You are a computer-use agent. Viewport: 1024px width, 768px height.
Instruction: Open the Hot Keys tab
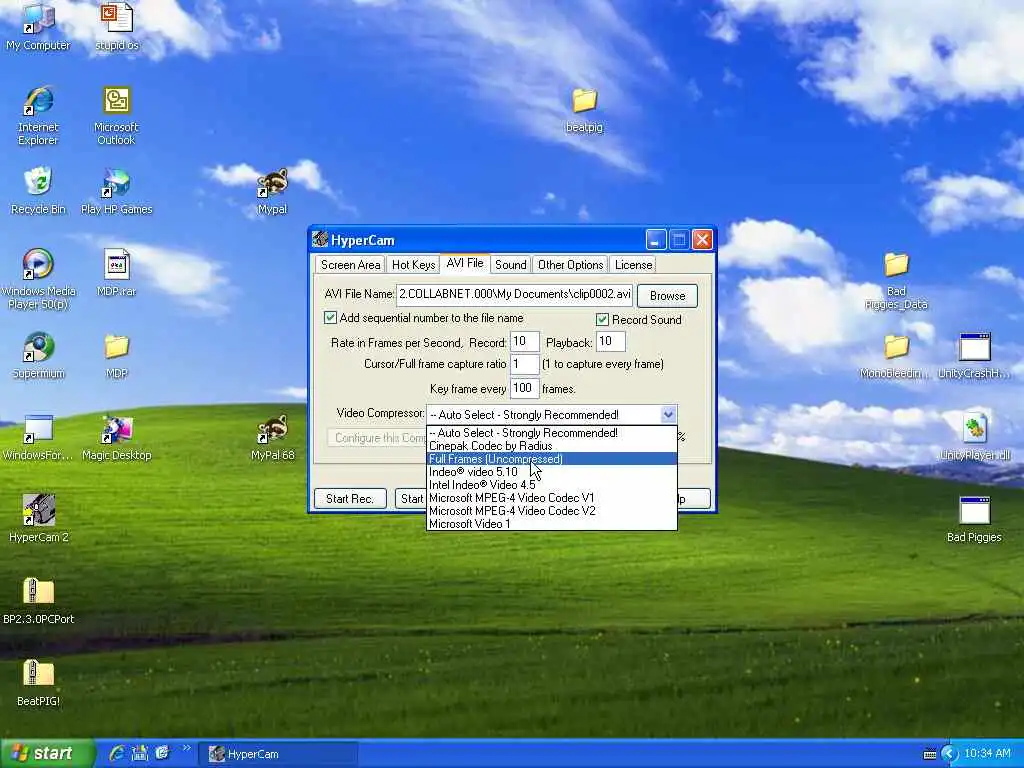coord(413,264)
